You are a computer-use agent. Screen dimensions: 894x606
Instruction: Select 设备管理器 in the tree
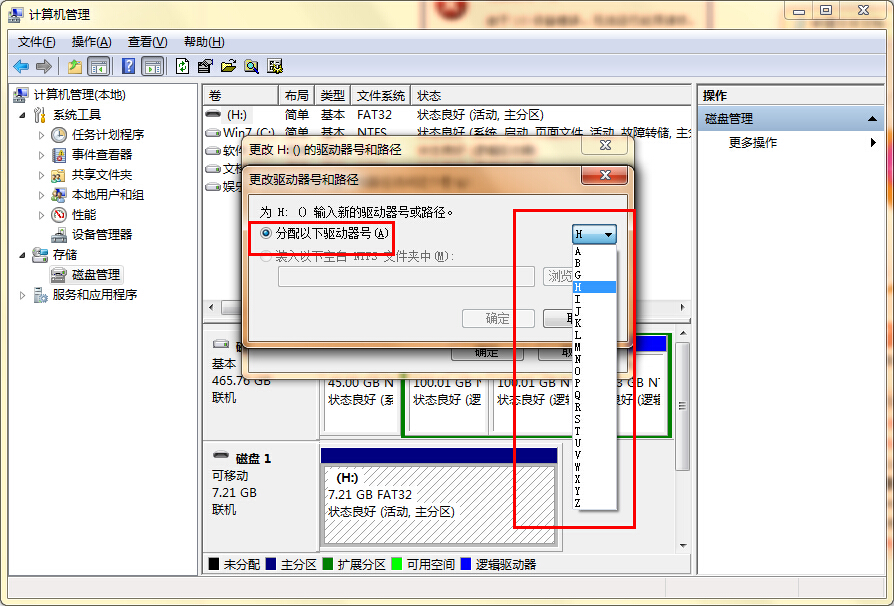click(x=101, y=234)
